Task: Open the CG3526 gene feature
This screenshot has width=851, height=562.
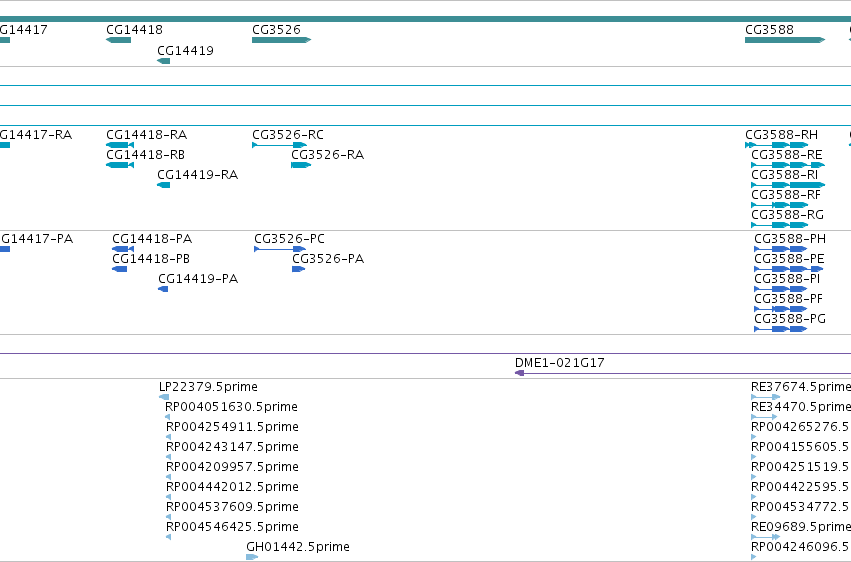Action: [281, 40]
